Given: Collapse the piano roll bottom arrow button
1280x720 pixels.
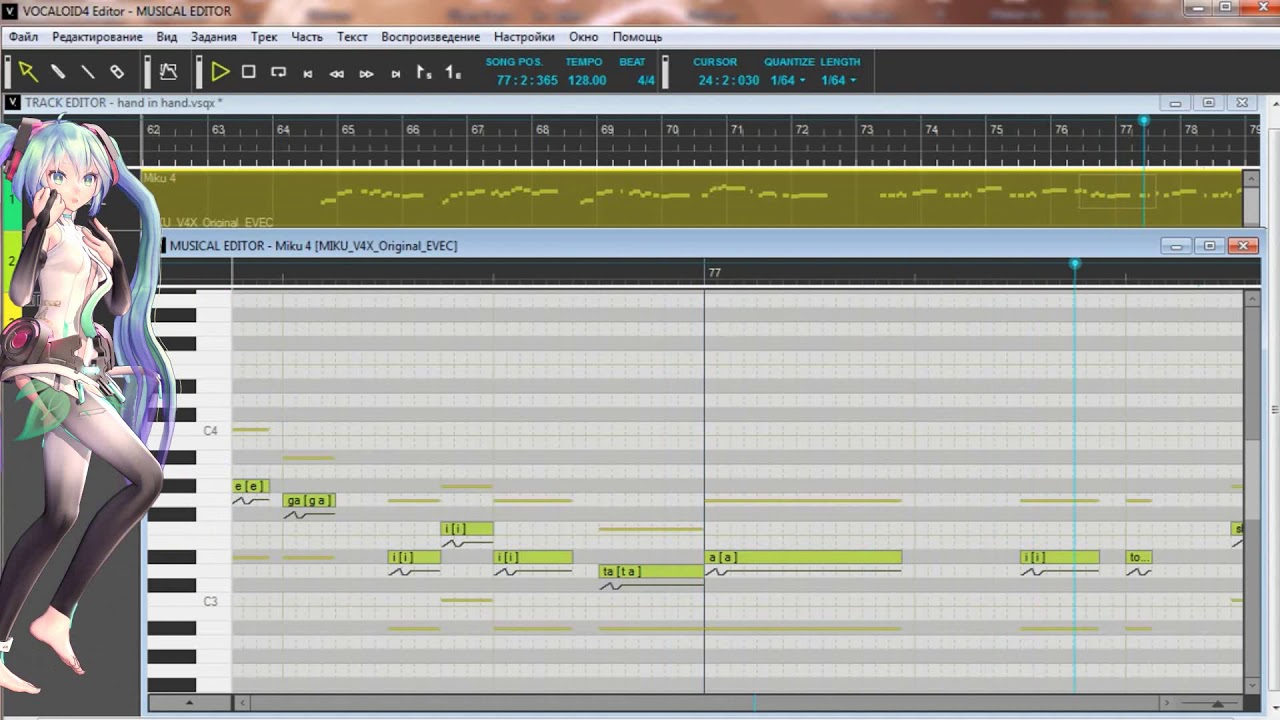Looking at the screenshot, I should click(189, 703).
